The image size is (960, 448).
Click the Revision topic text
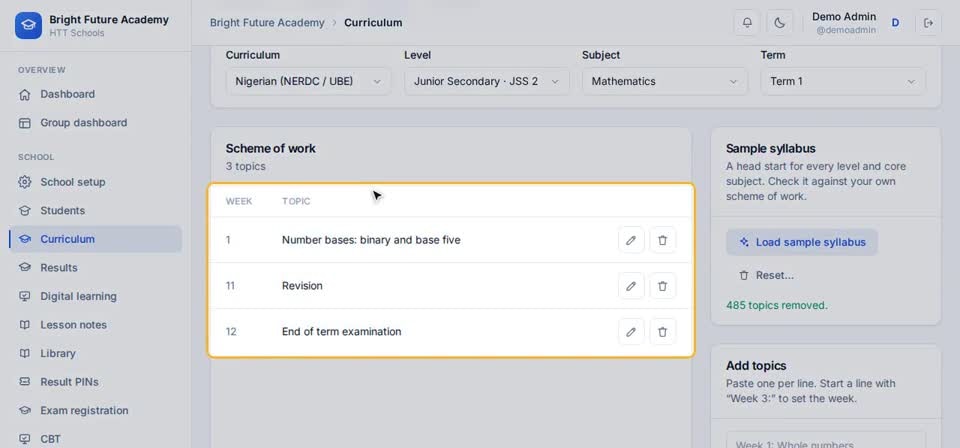click(302, 286)
